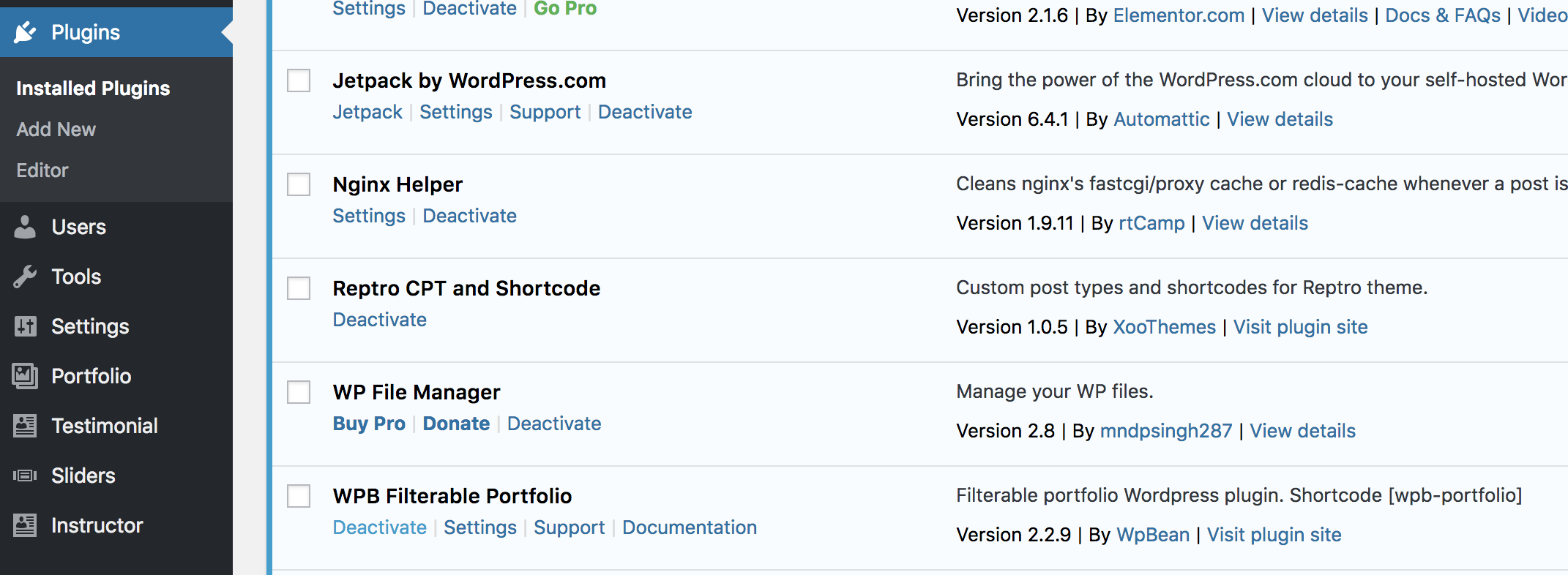Click the Testimonial icon in sidebar
Image resolution: width=1568 pixels, height=575 pixels.
tap(25, 426)
